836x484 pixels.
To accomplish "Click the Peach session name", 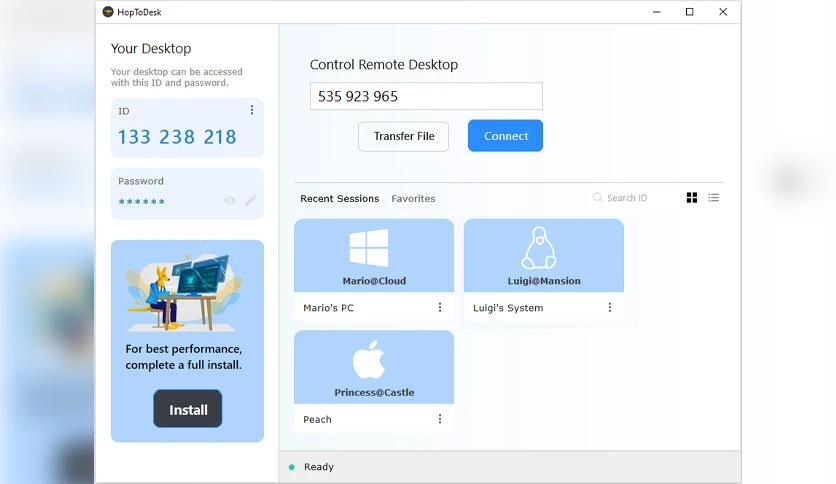I will [x=317, y=419].
